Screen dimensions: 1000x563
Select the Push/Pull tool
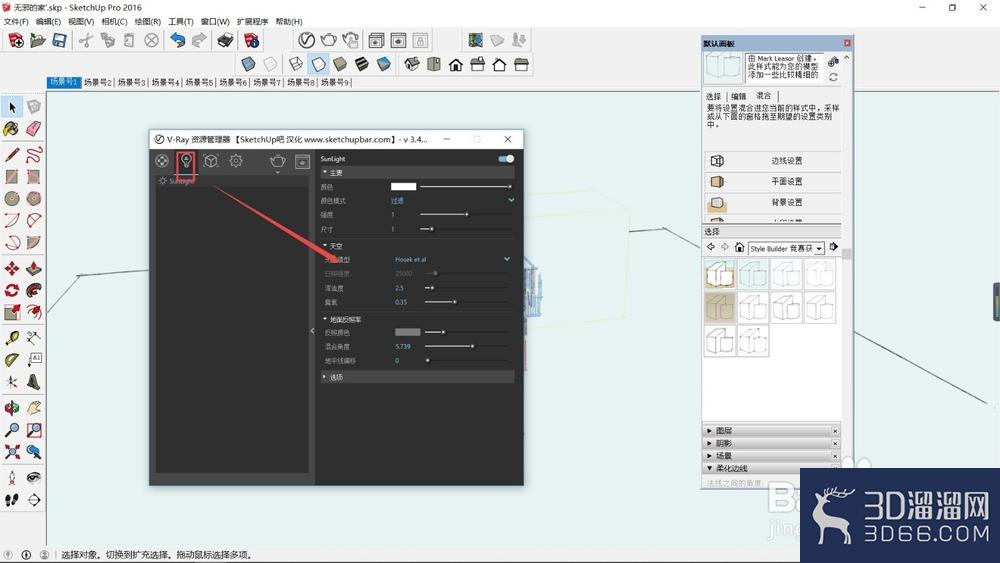click(34, 268)
